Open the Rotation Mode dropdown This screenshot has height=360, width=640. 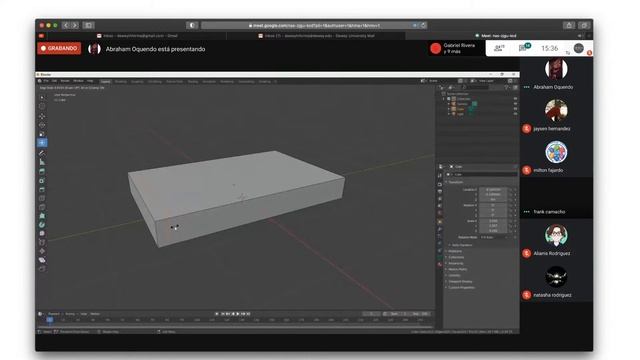point(493,237)
